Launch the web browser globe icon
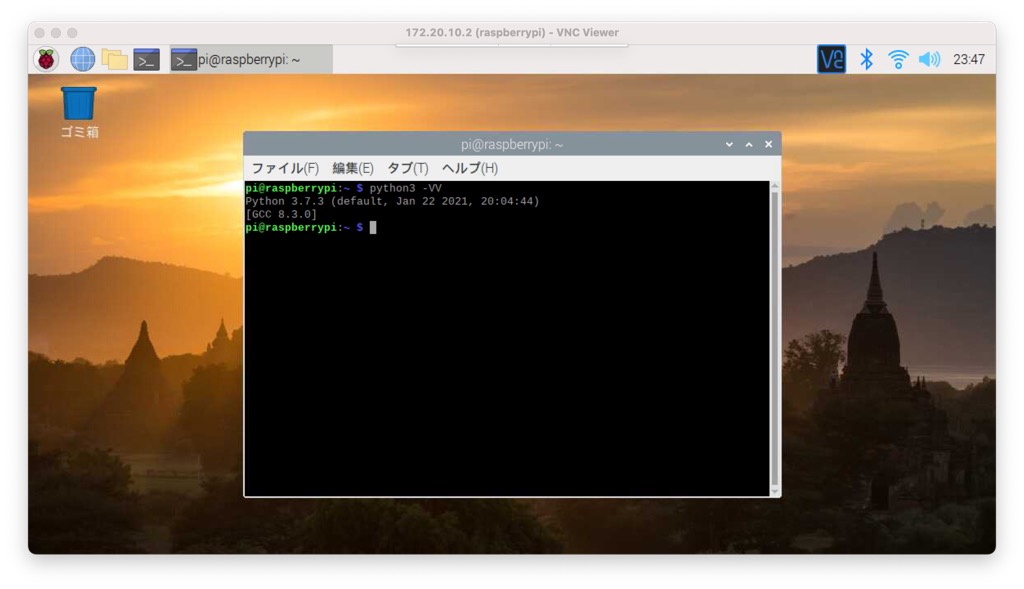1024x589 pixels. click(82, 59)
